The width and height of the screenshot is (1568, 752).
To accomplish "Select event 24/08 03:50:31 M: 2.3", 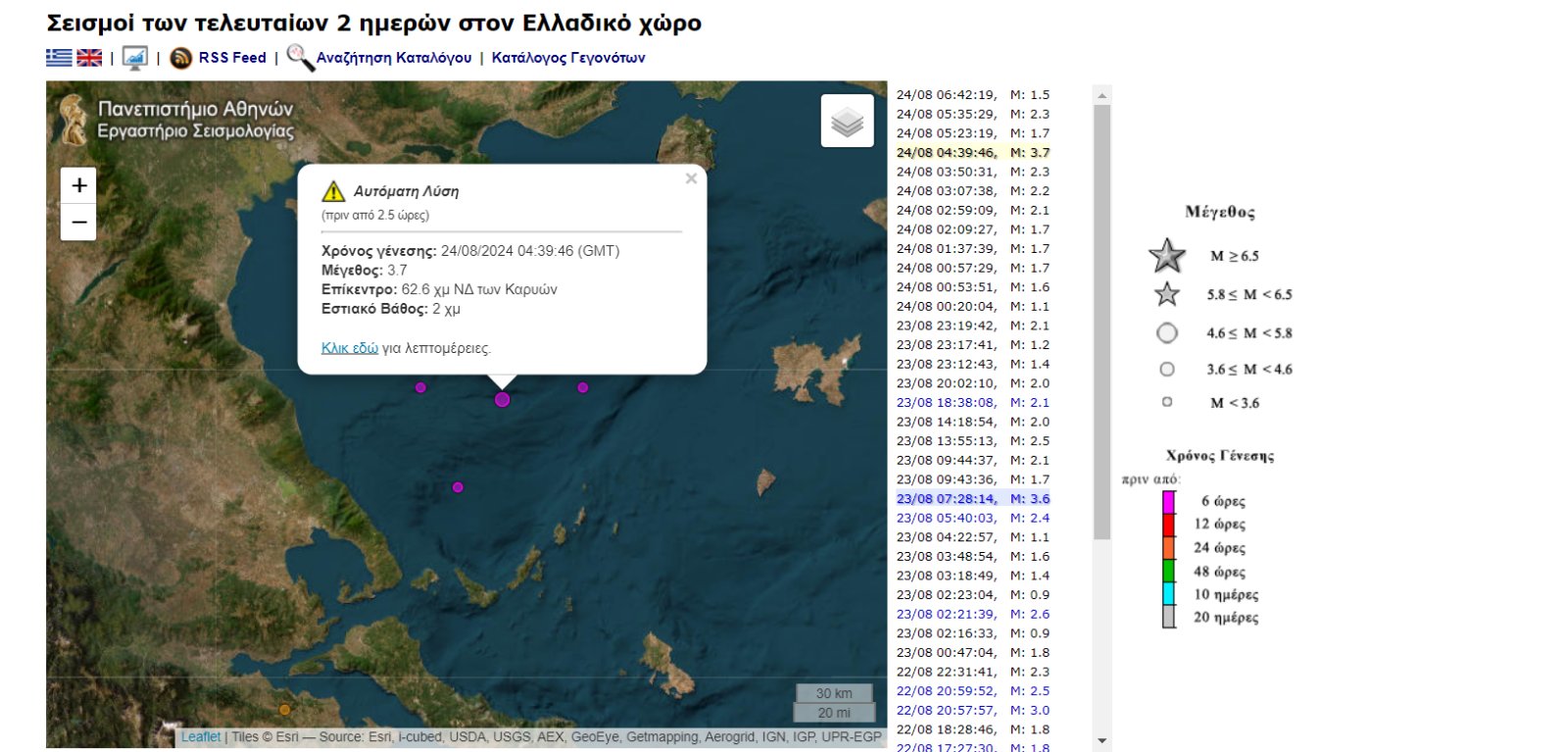I will (973, 172).
